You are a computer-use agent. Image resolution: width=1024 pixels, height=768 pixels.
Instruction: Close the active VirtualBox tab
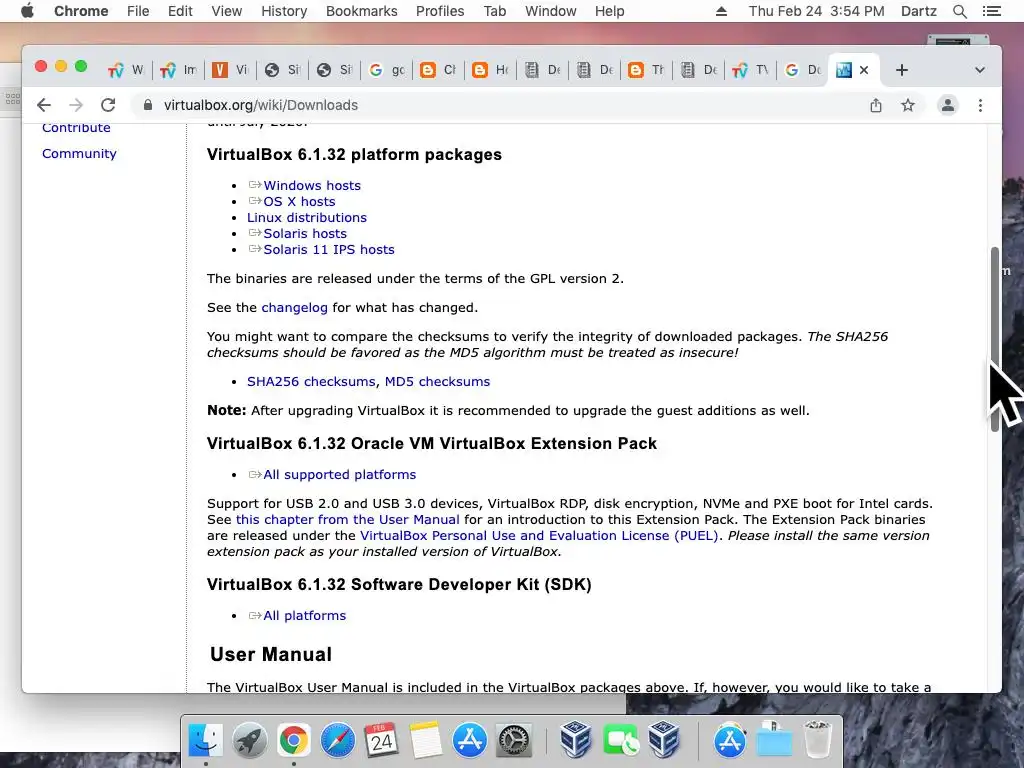point(864,70)
